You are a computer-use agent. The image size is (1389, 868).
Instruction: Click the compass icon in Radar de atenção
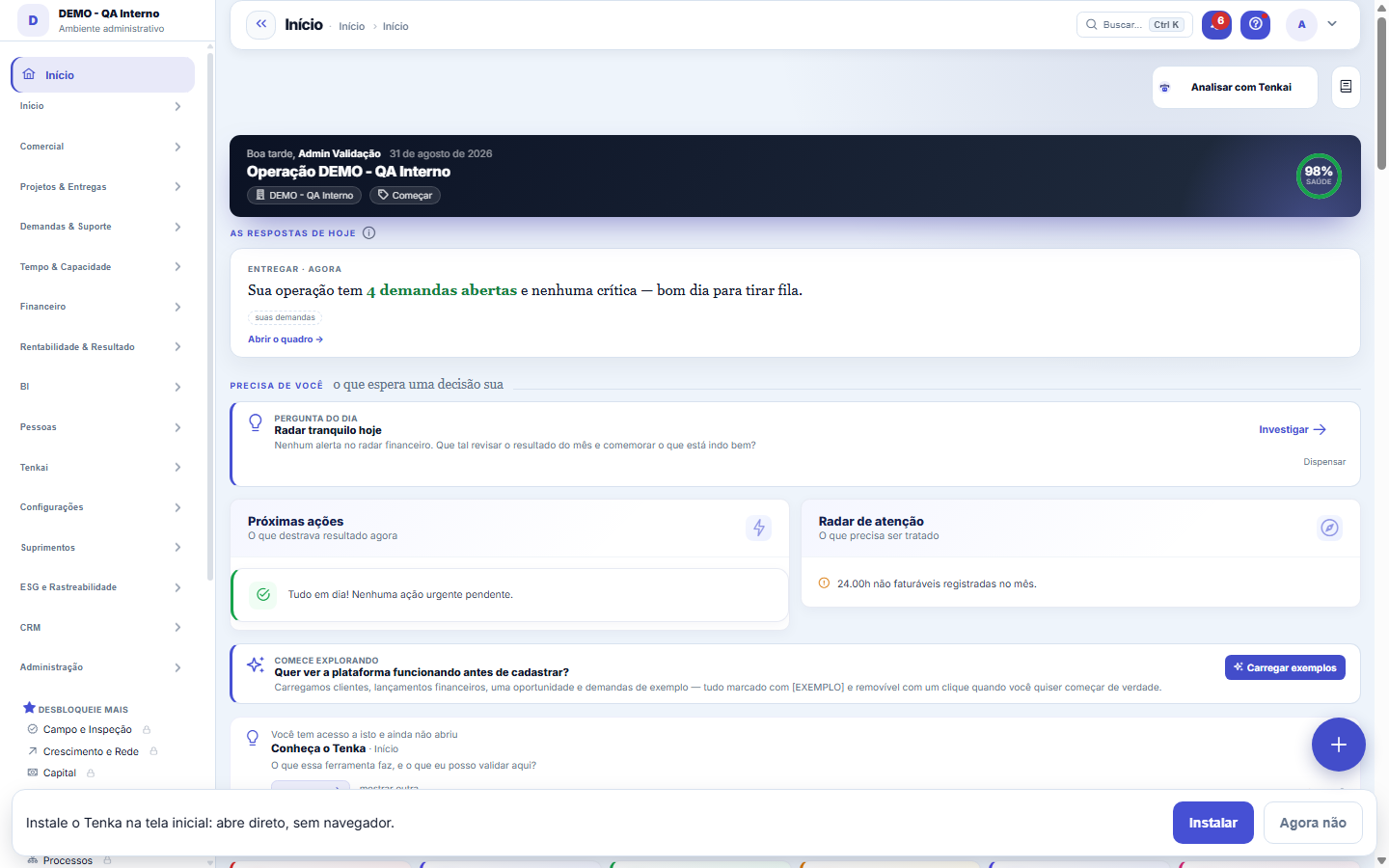pos(1330,528)
